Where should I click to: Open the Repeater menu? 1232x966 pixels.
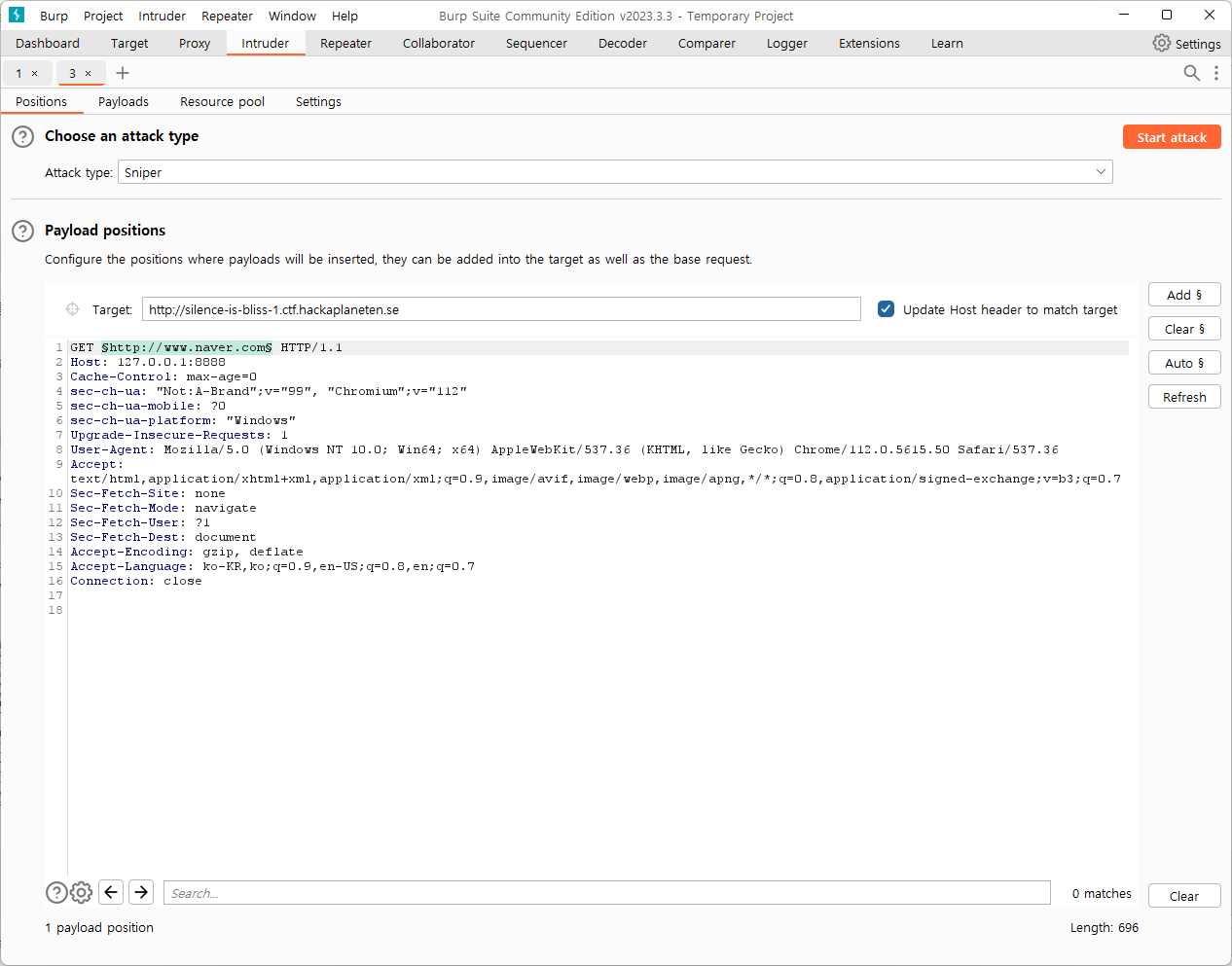(227, 16)
